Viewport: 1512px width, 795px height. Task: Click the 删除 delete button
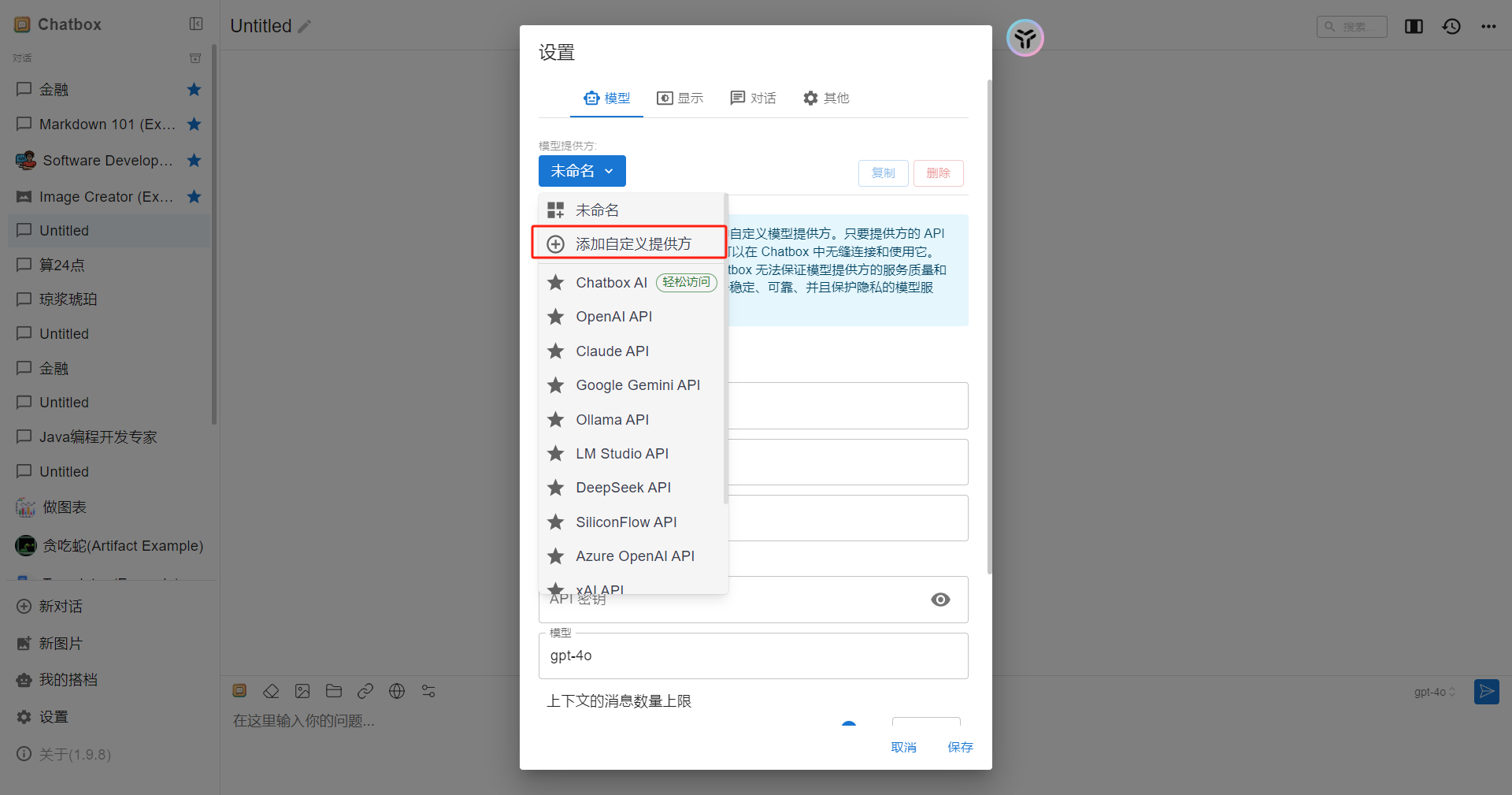(x=938, y=173)
